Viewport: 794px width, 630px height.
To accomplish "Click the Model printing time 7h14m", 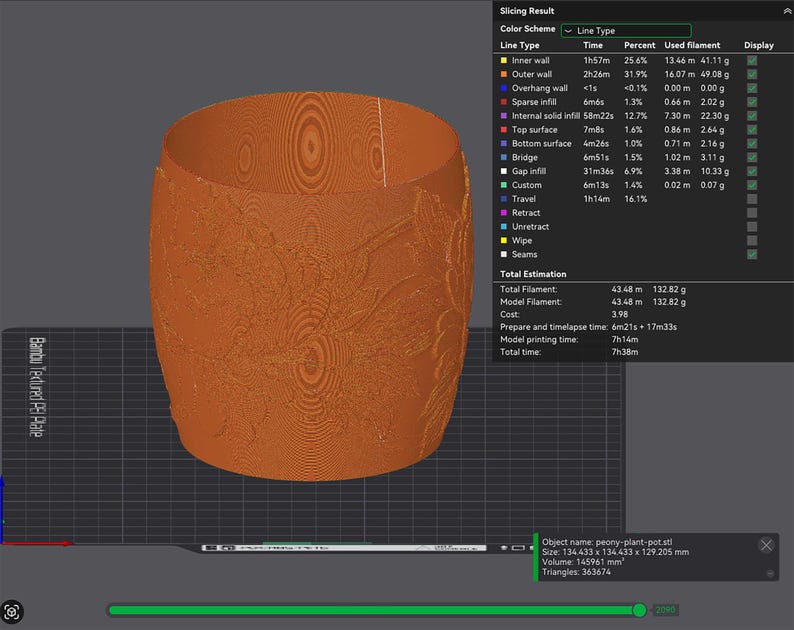I will [x=625, y=339].
